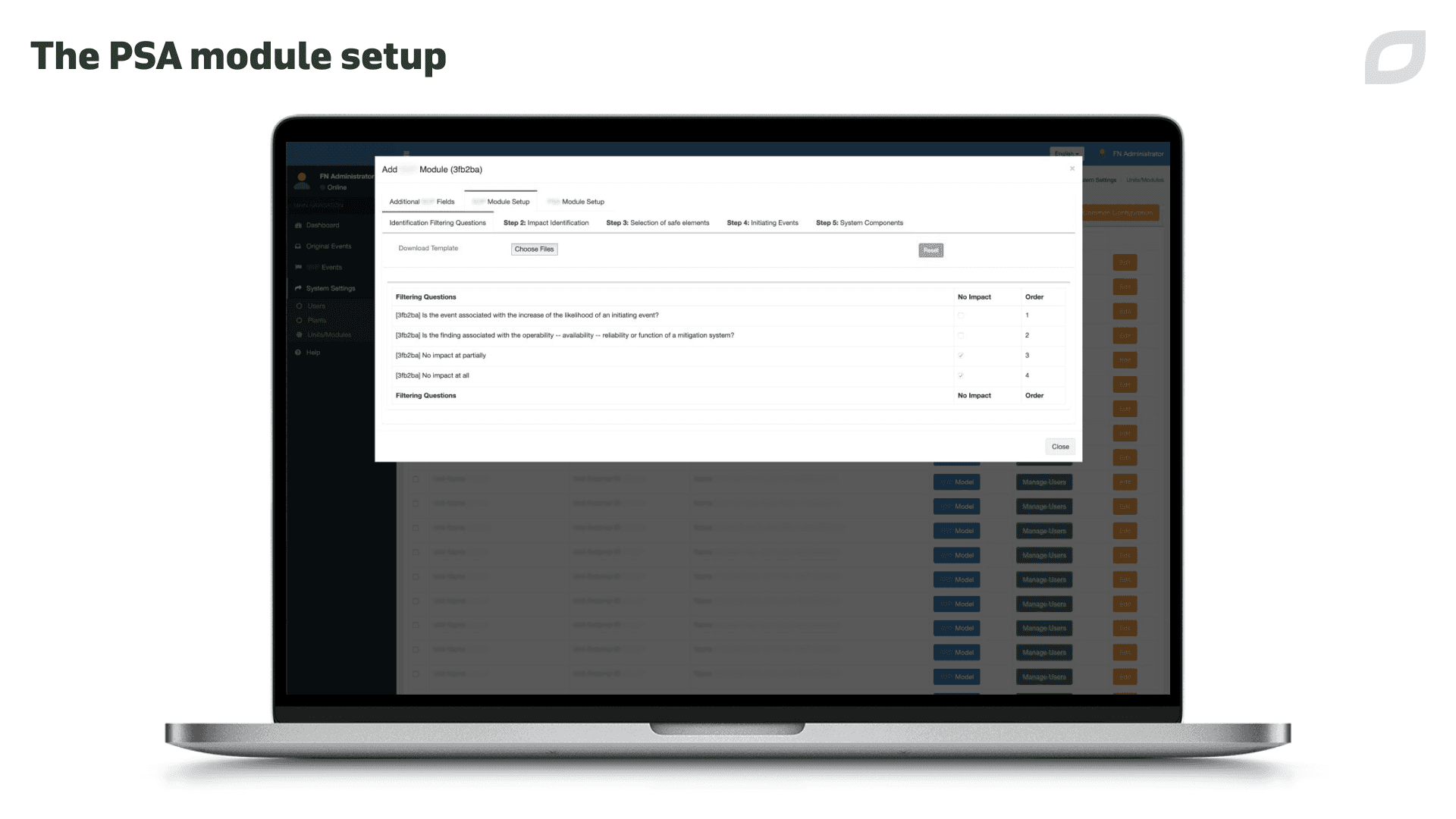Select the 'No impact at all' row text

point(432,375)
